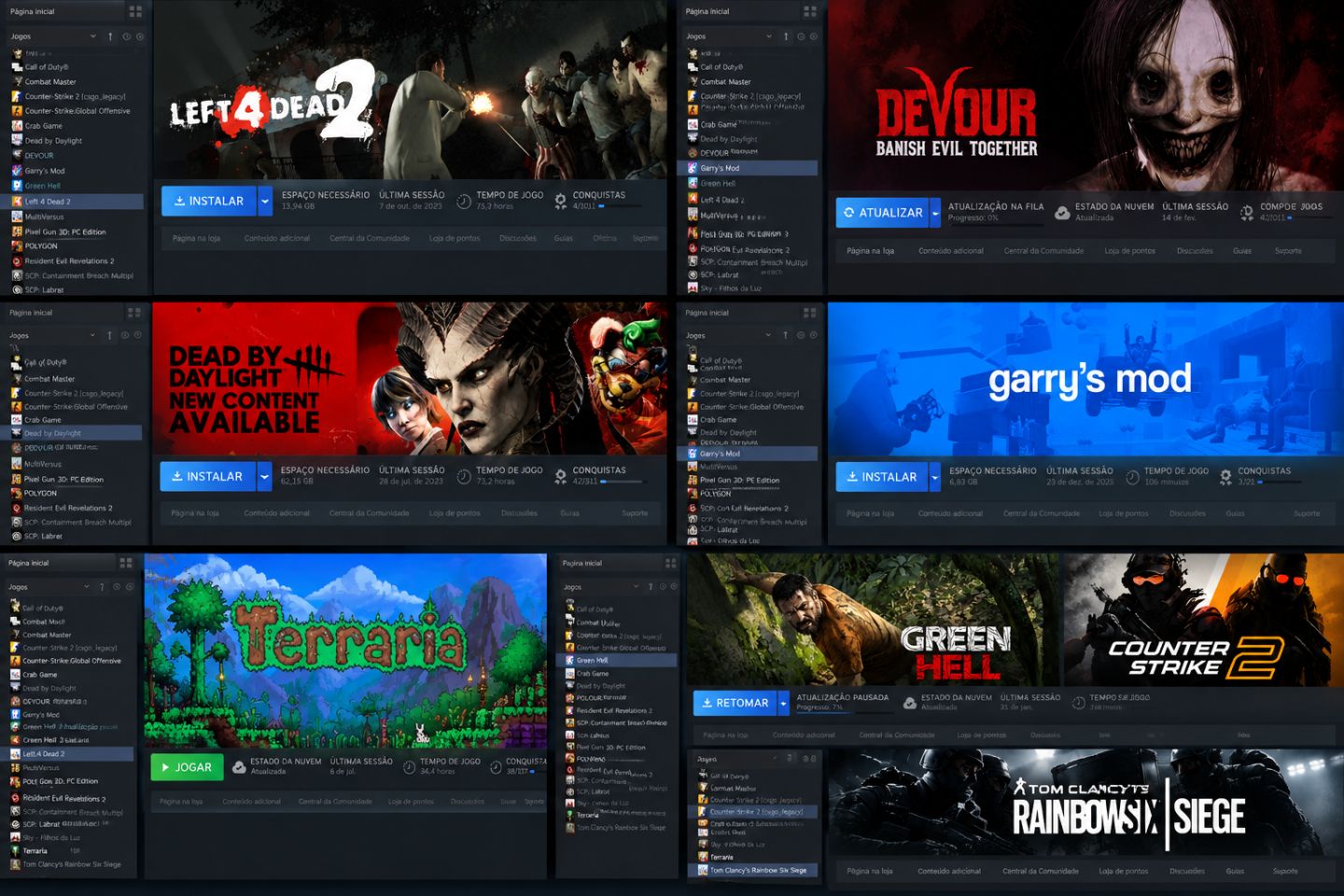Expand the Jogos dropdown in Left 4 Dead 2 sidebar
Image resolution: width=1344 pixels, height=896 pixels.
[x=93, y=36]
